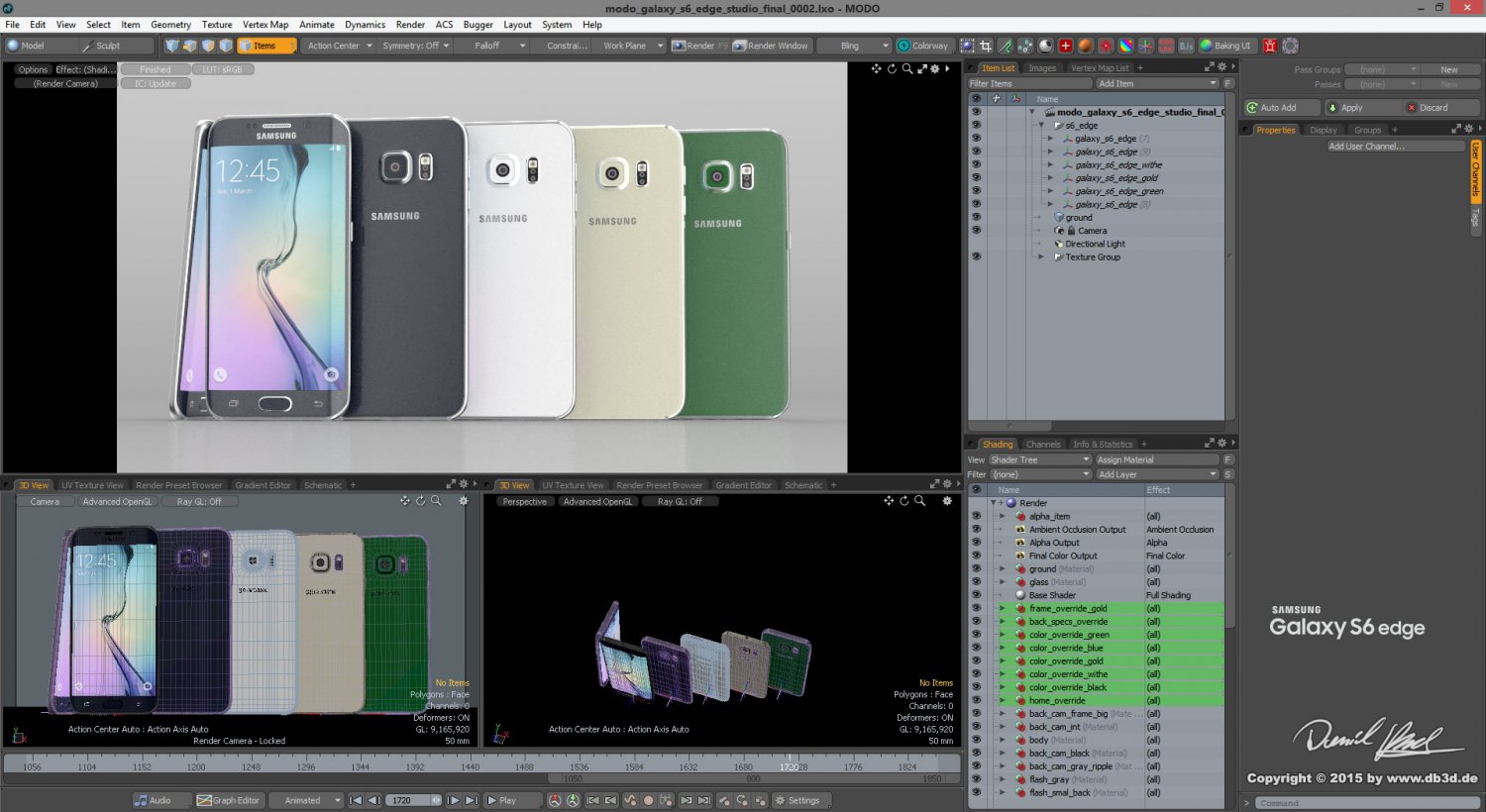
Task: Click the rainbow color square toolbar icon
Action: pyautogui.click(x=1125, y=46)
